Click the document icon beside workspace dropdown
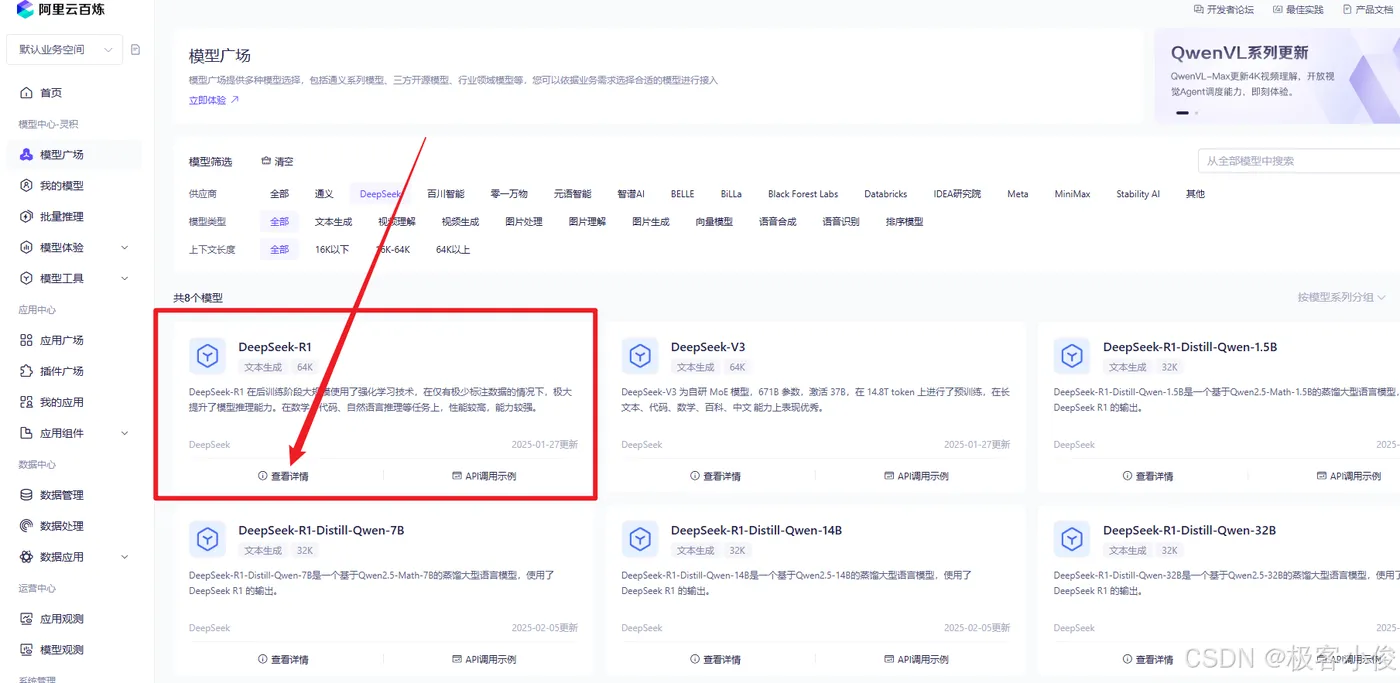The image size is (1400, 683). pos(136,49)
